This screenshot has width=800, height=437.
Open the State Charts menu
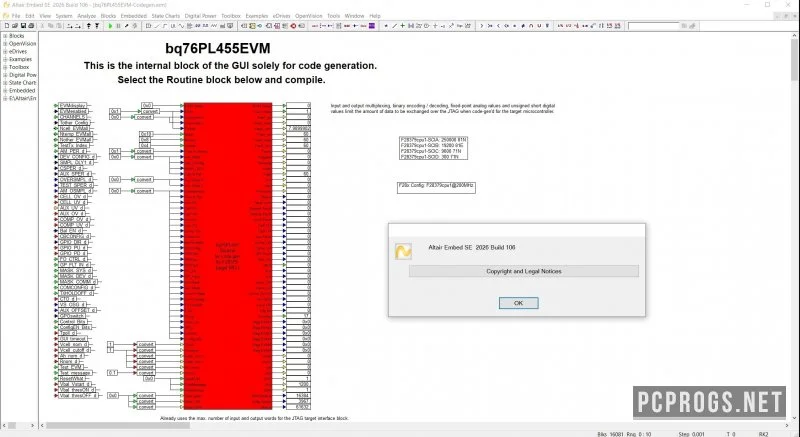point(166,16)
